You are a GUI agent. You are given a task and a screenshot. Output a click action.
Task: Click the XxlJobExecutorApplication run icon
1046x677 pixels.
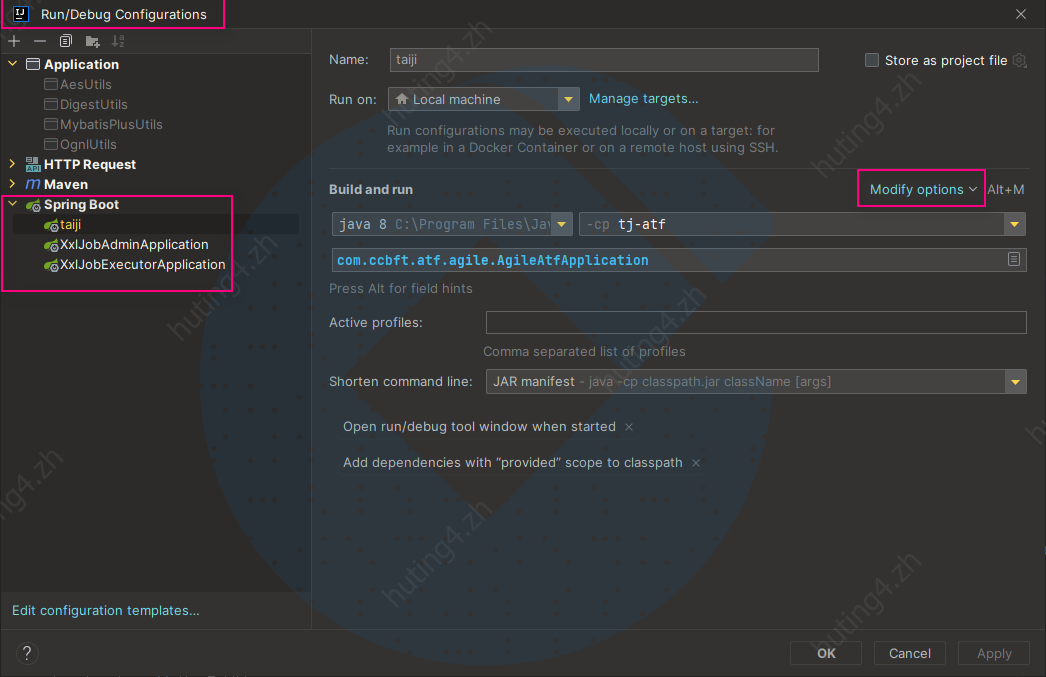(51, 265)
